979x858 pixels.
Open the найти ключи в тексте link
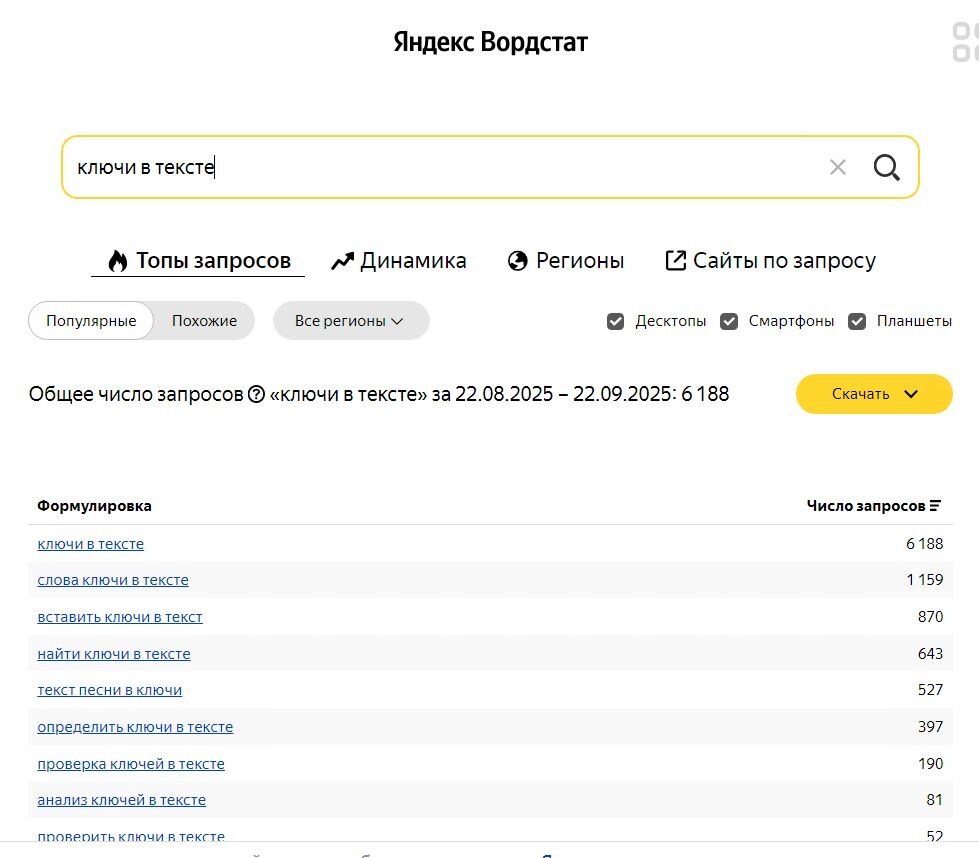(x=114, y=654)
